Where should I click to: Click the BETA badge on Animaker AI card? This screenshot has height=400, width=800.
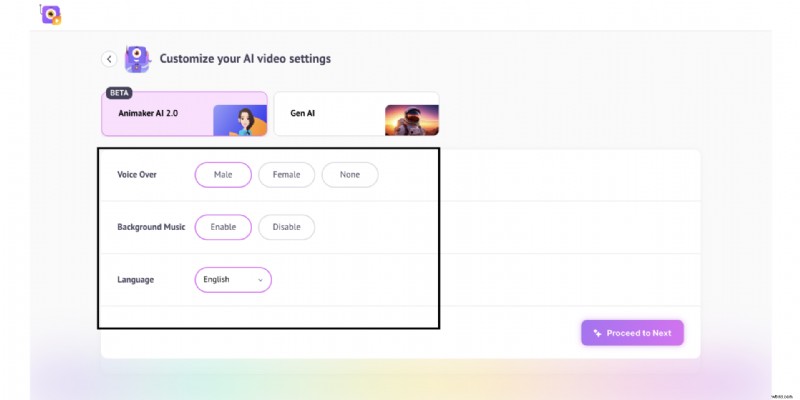(x=119, y=92)
